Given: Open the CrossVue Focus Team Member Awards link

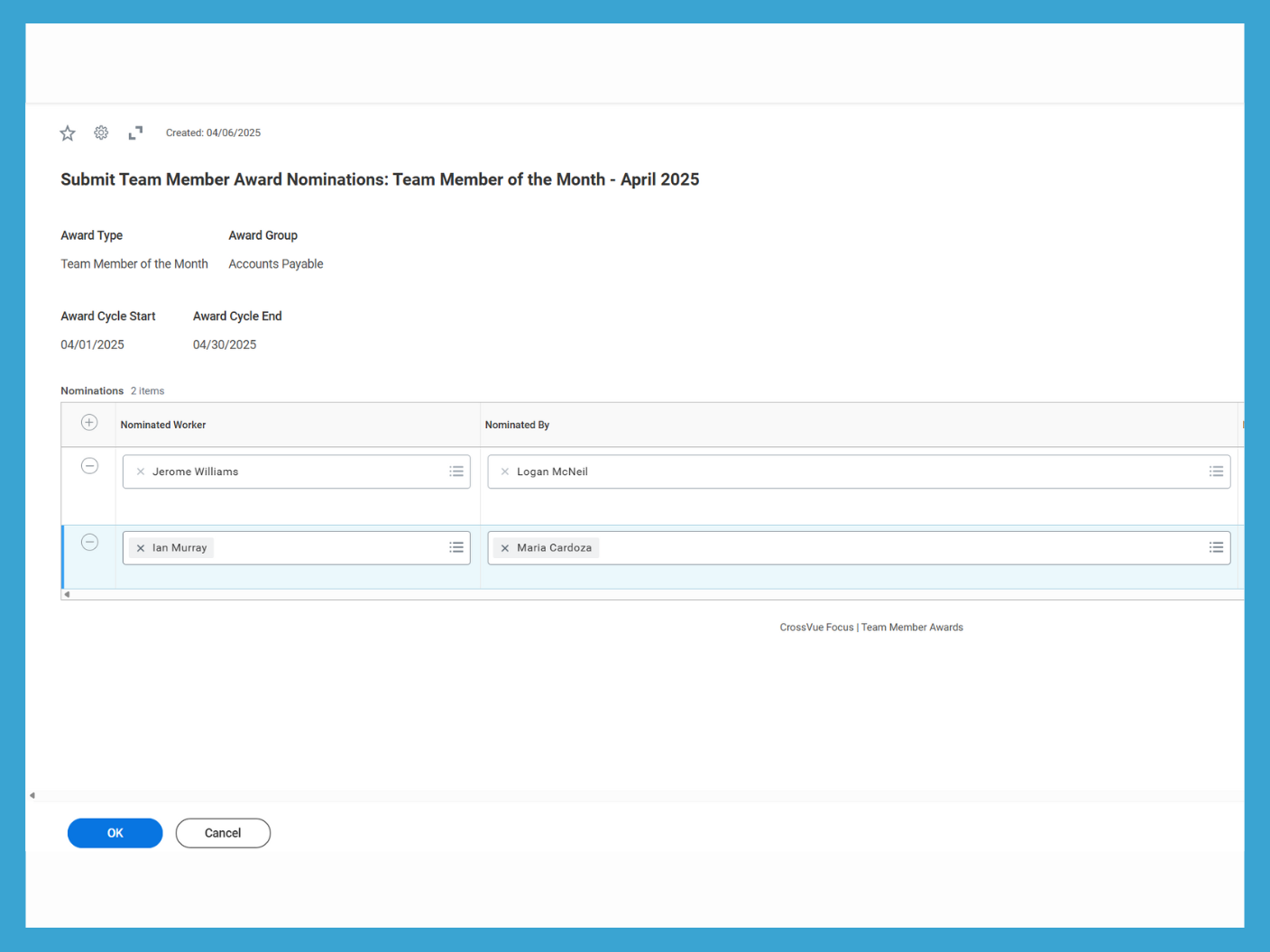Looking at the screenshot, I should coord(871,627).
